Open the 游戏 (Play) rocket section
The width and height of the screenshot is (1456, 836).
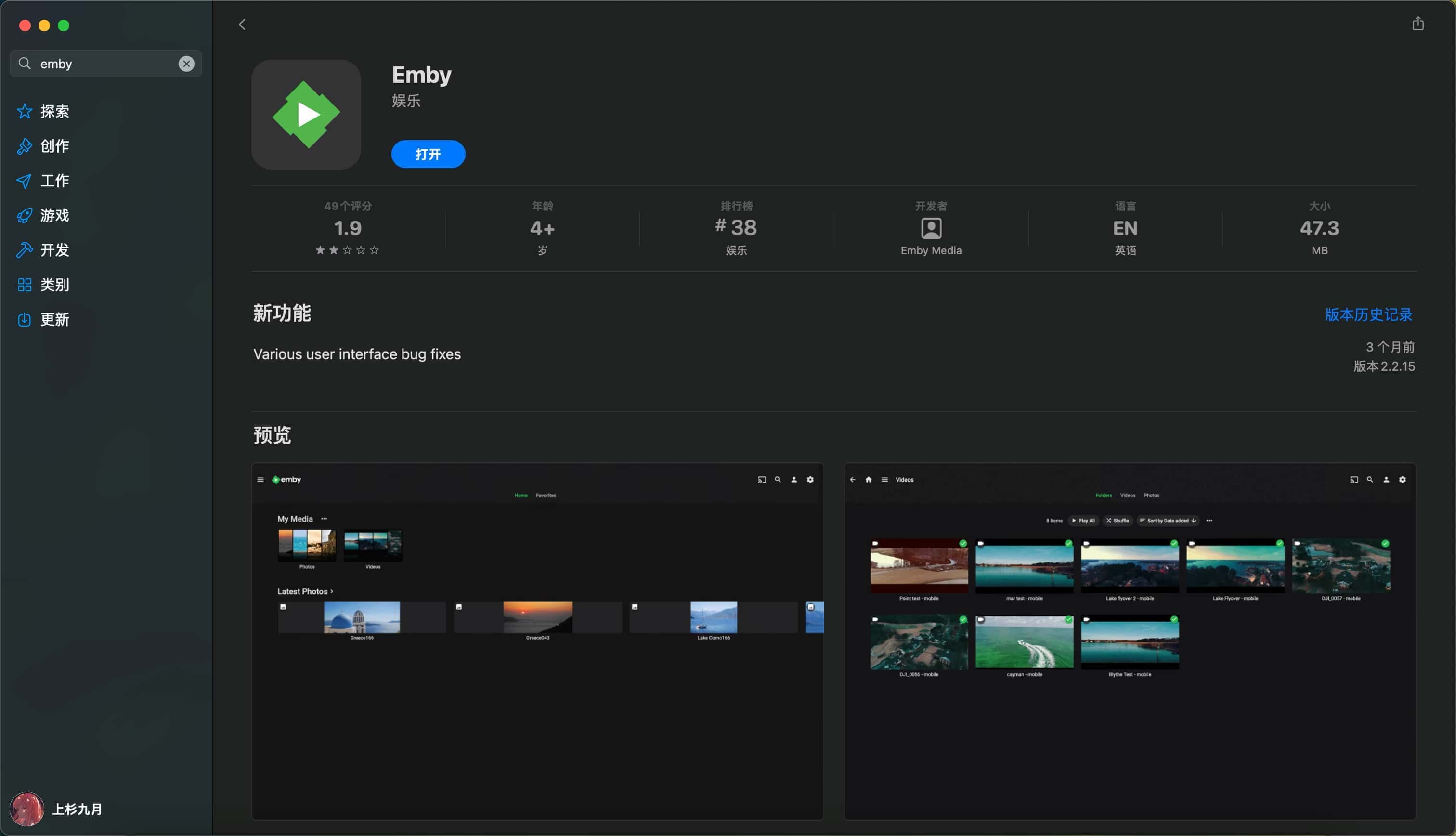54,215
